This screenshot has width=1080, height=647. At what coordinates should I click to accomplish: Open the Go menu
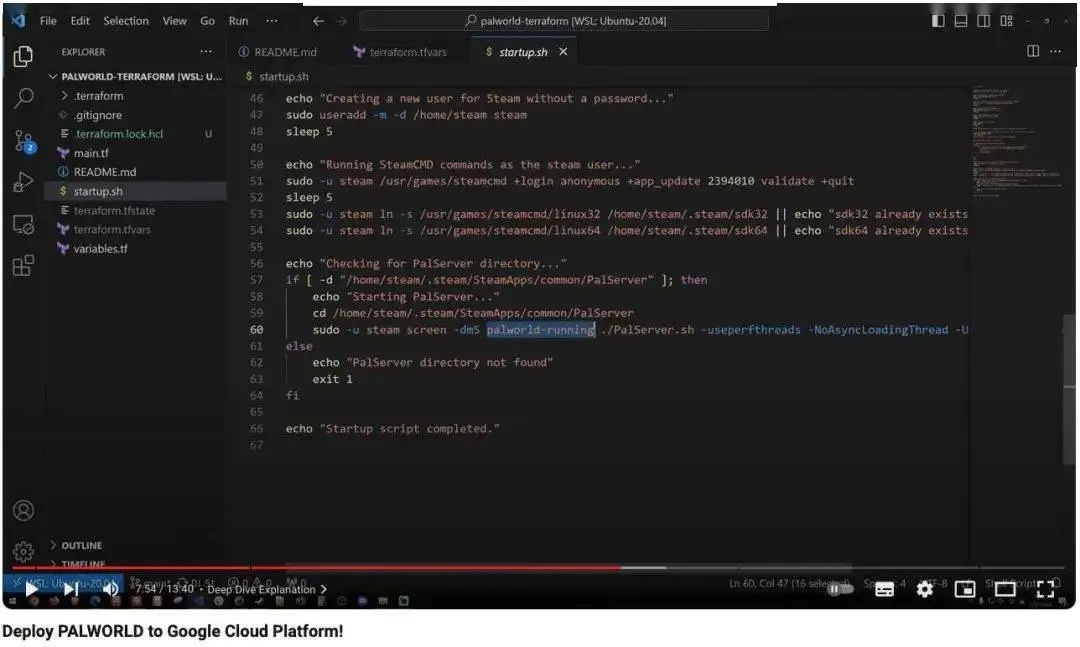tap(207, 21)
